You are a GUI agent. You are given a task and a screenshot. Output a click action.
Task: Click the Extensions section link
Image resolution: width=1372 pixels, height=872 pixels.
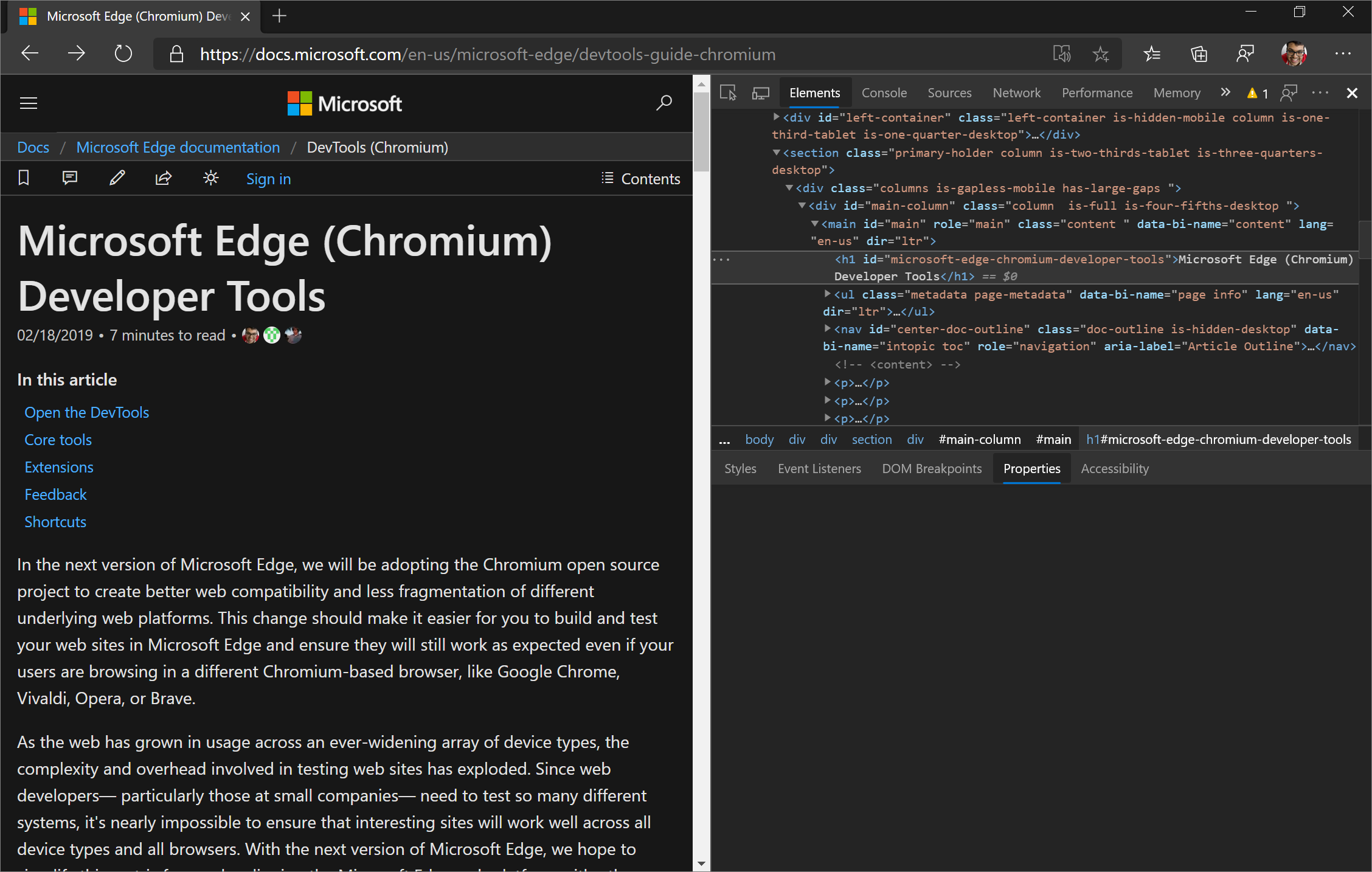click(60, 466)
